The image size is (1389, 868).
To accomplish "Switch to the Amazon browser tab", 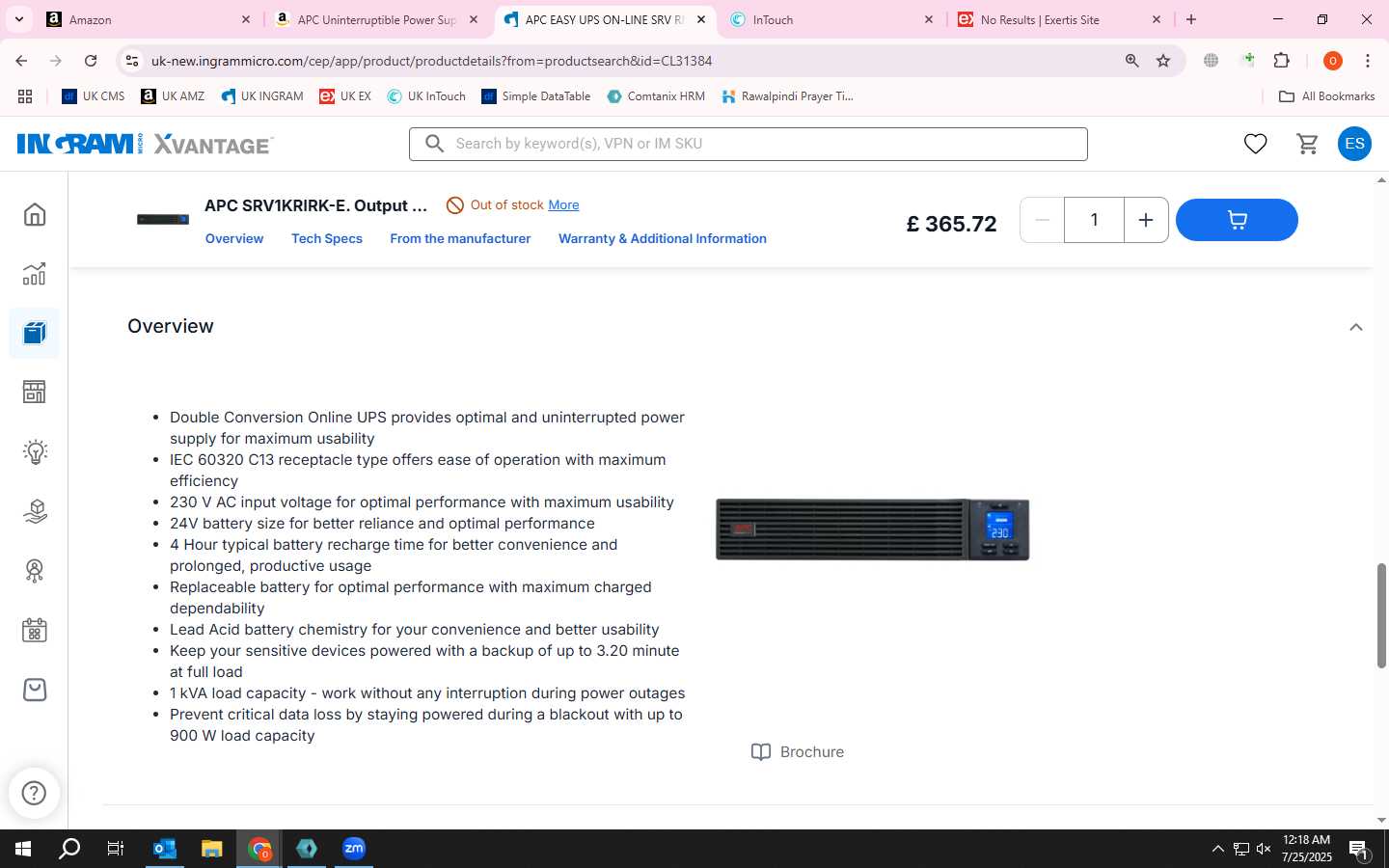I will [148, 19].
